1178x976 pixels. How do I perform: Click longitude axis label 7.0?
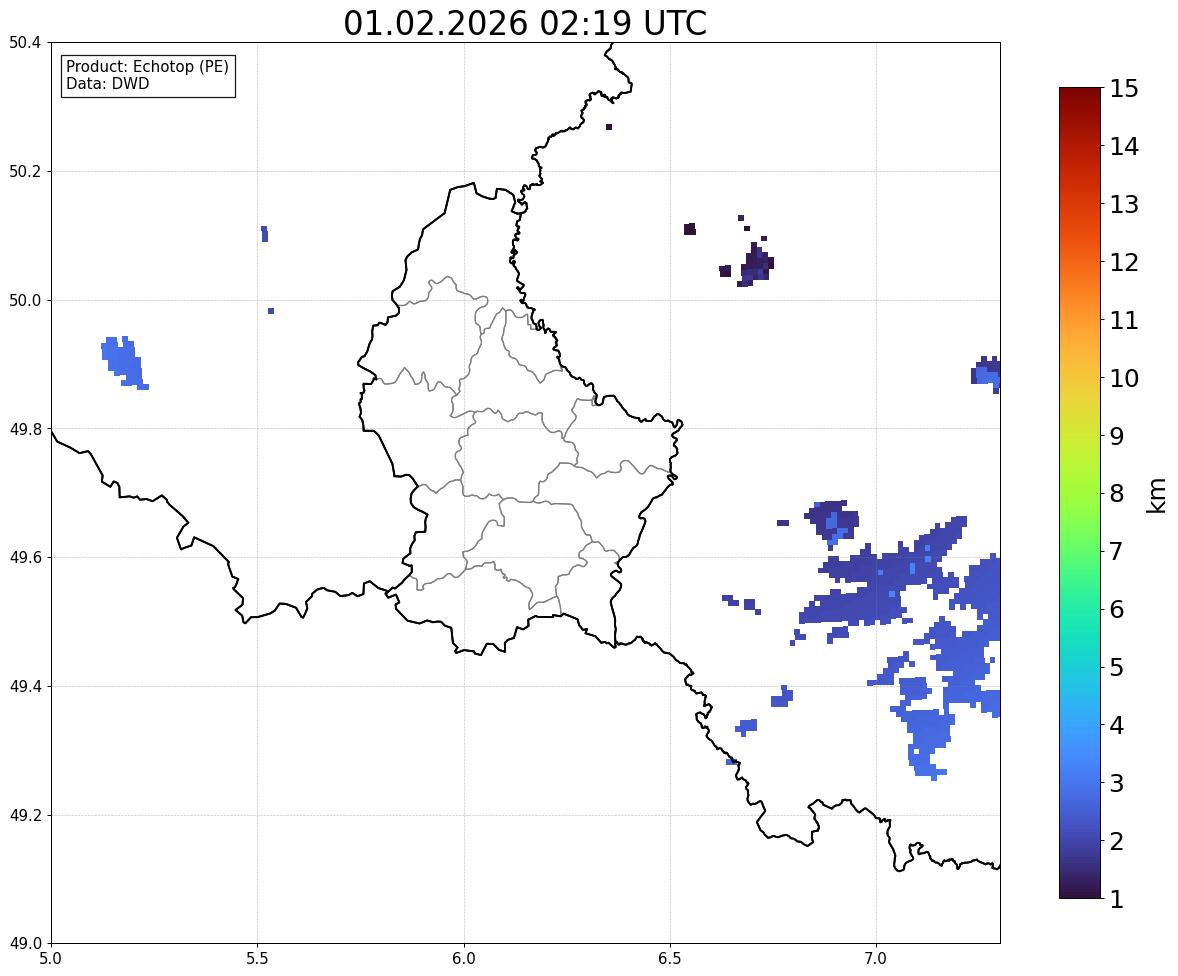876,959
